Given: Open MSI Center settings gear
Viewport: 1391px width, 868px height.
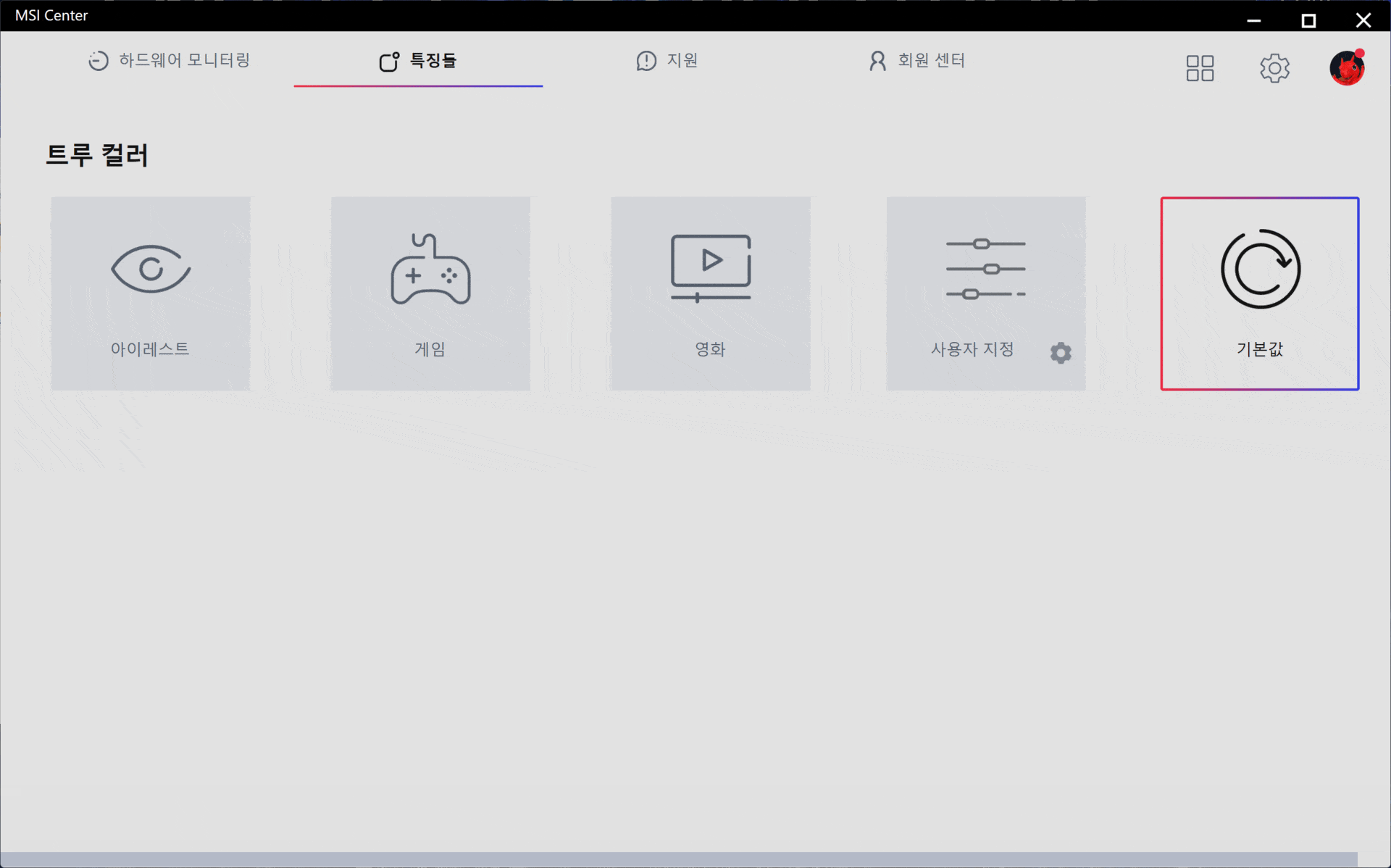Looking at the screenshot, I should coord(1274,68).
